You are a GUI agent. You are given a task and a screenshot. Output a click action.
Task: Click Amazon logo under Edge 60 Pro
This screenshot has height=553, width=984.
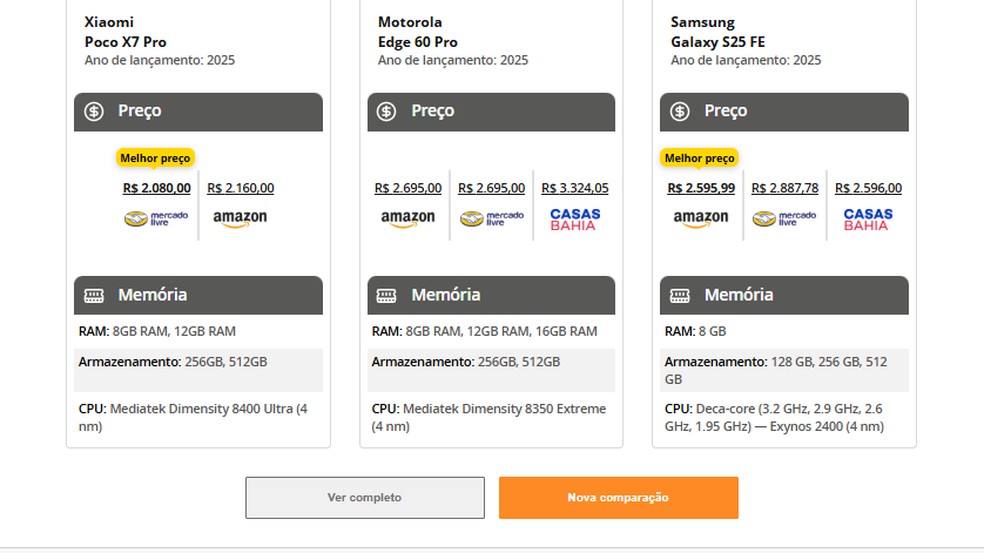pyautogui.click(x=408, y=219)
